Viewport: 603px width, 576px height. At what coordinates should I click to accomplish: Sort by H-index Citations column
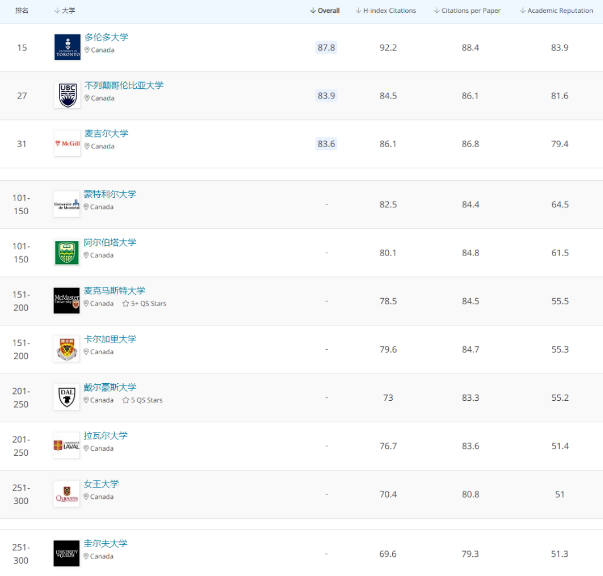click(386, 11)
